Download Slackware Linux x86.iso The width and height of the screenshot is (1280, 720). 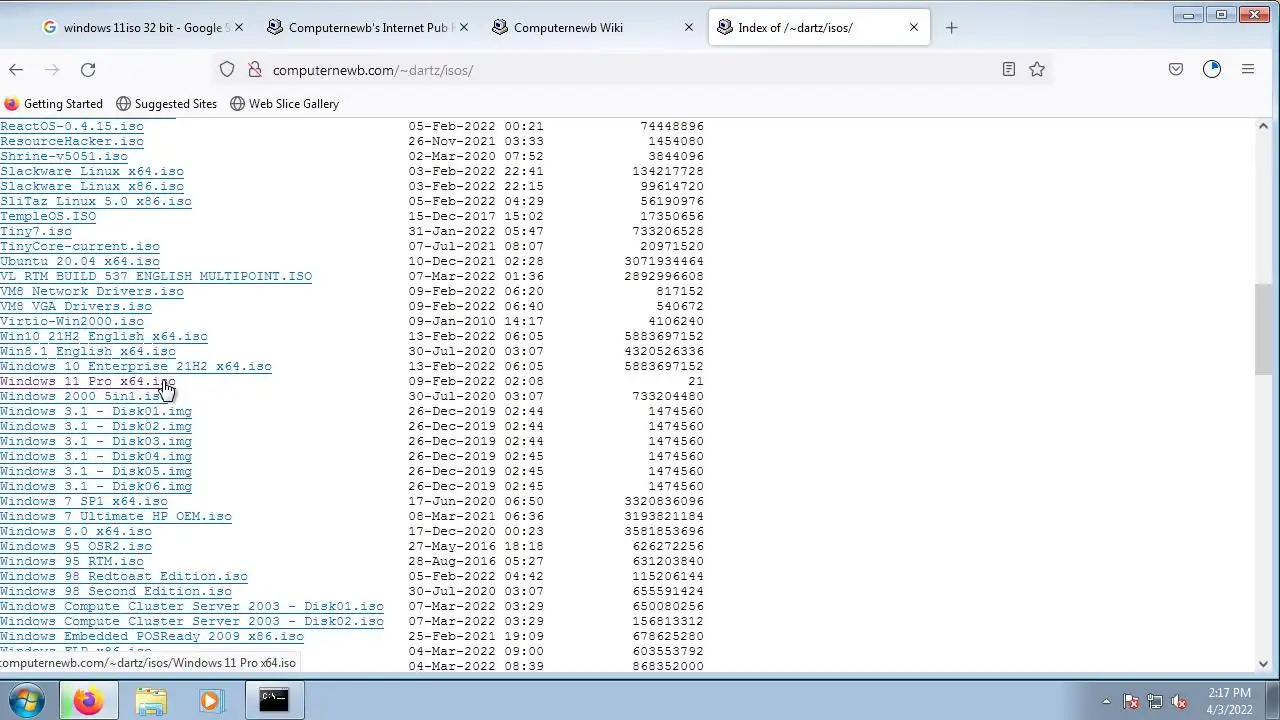(x=92, y=186)
